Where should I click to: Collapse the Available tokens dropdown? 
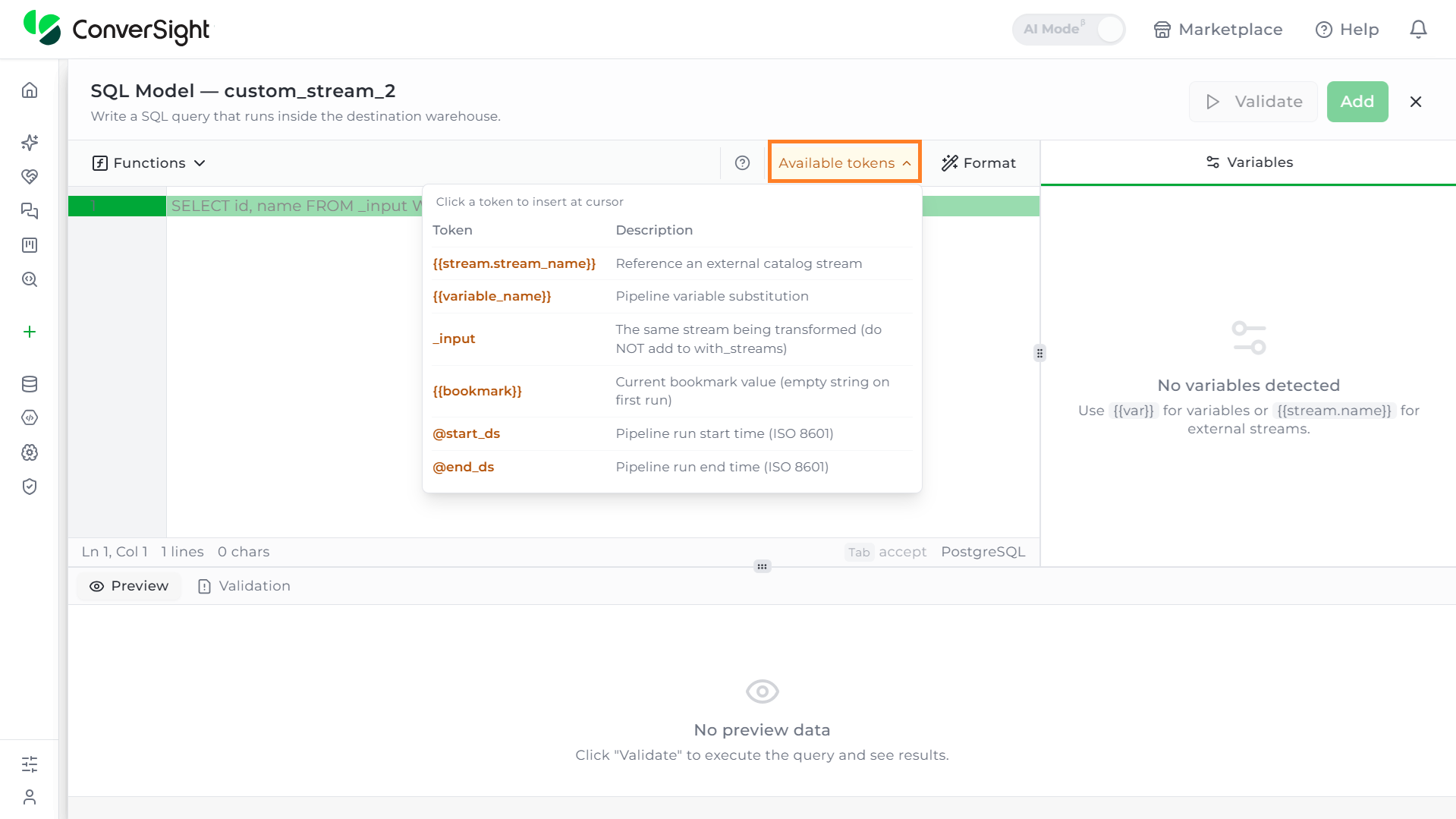844,163
